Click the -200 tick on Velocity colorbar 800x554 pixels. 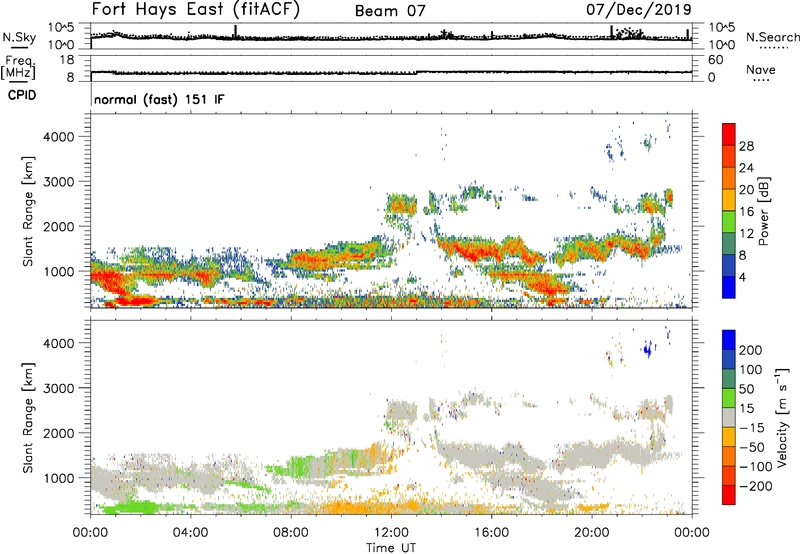tap(756, 486)
